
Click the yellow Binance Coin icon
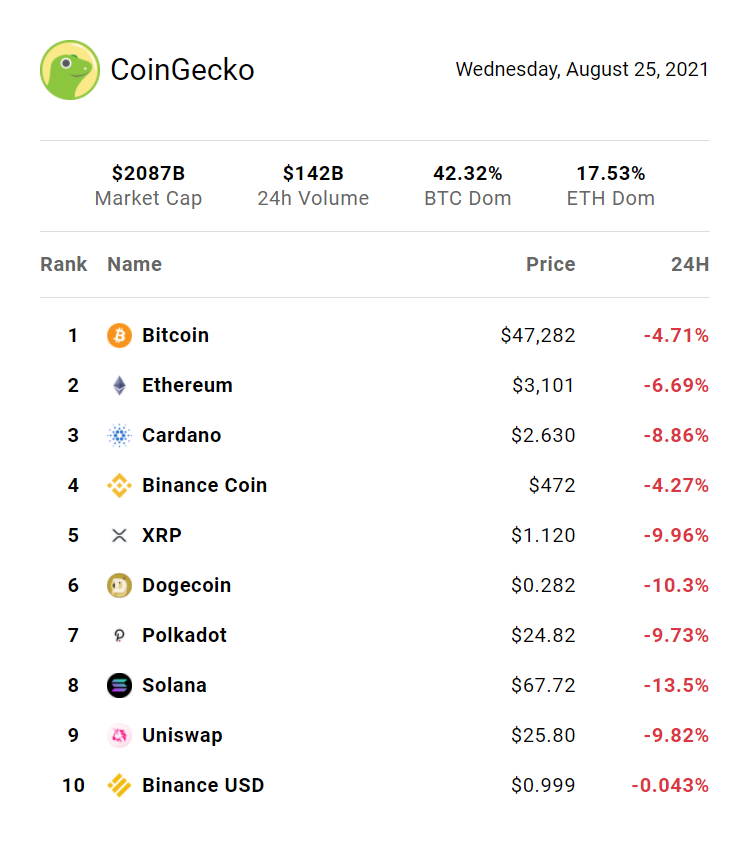119,486
